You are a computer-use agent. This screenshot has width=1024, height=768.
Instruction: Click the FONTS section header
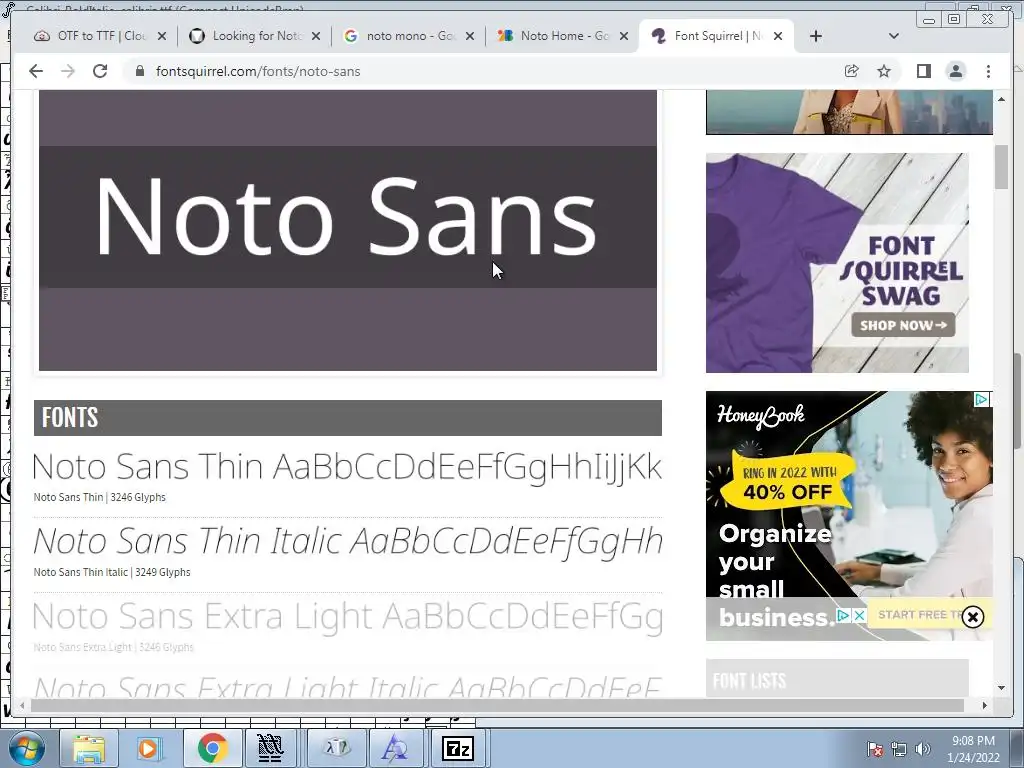[347, 418]
